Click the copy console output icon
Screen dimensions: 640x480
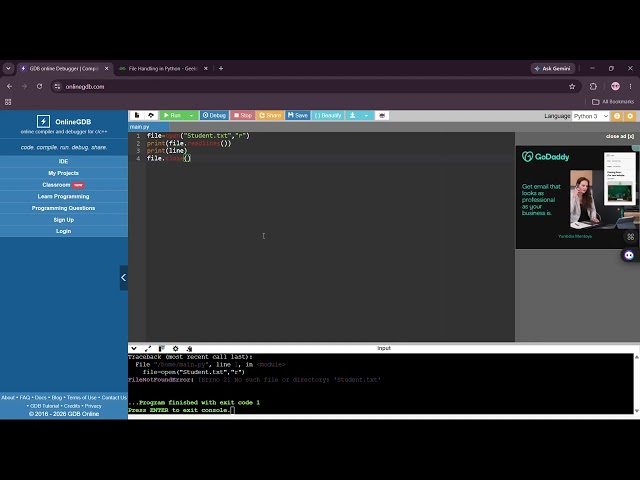[x=189, y=349]
